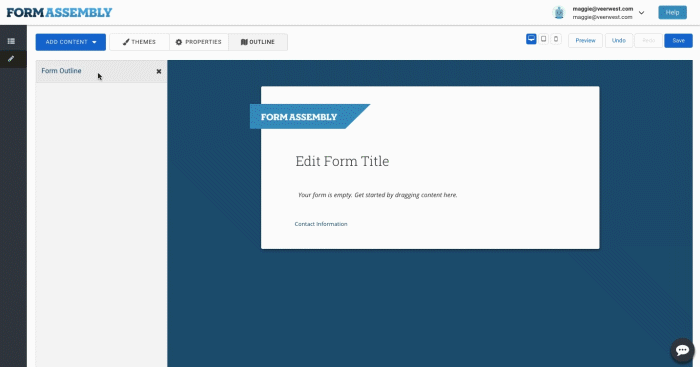Viewport: 700px width, 367px height.
Task: Click the maggie@veerwest.com account name
Action: (603, 9)
